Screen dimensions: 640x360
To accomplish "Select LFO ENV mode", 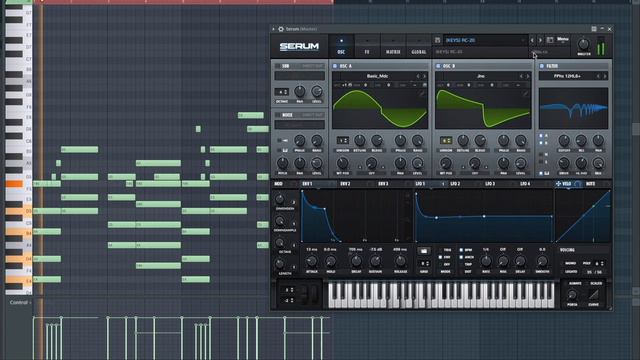I will pyautogui.click(x=440, y=257).
